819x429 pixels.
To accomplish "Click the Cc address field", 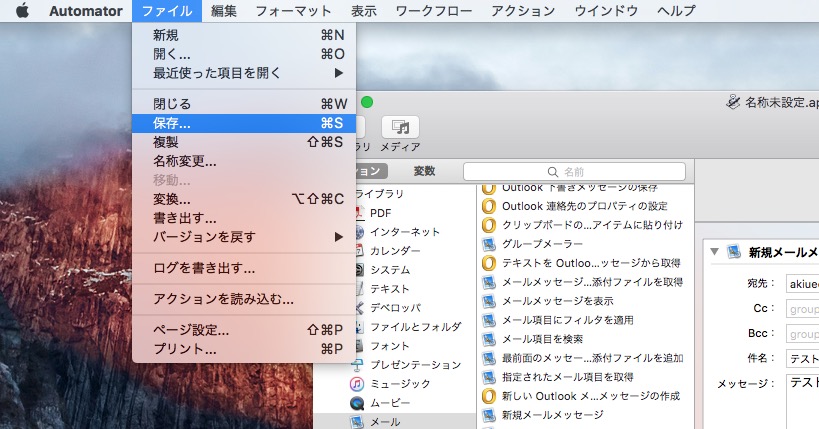I will (x=802, y=309).
